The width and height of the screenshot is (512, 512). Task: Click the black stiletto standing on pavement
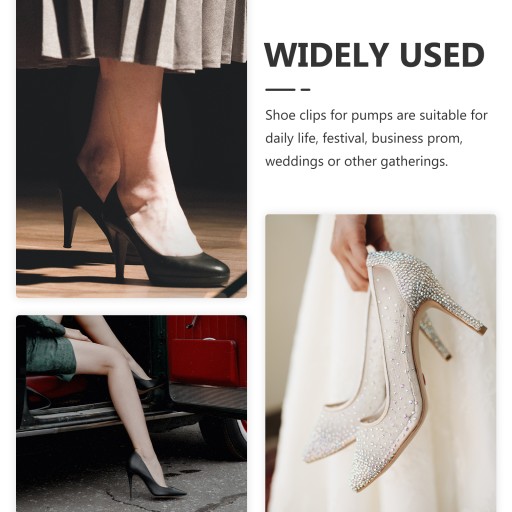[152, 475]
